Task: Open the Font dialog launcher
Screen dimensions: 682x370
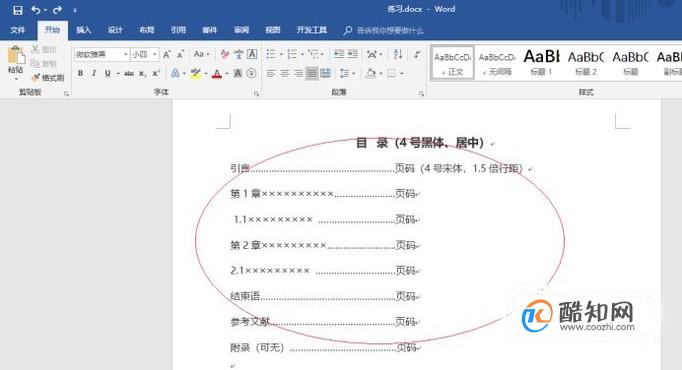Action: [256, 93]
